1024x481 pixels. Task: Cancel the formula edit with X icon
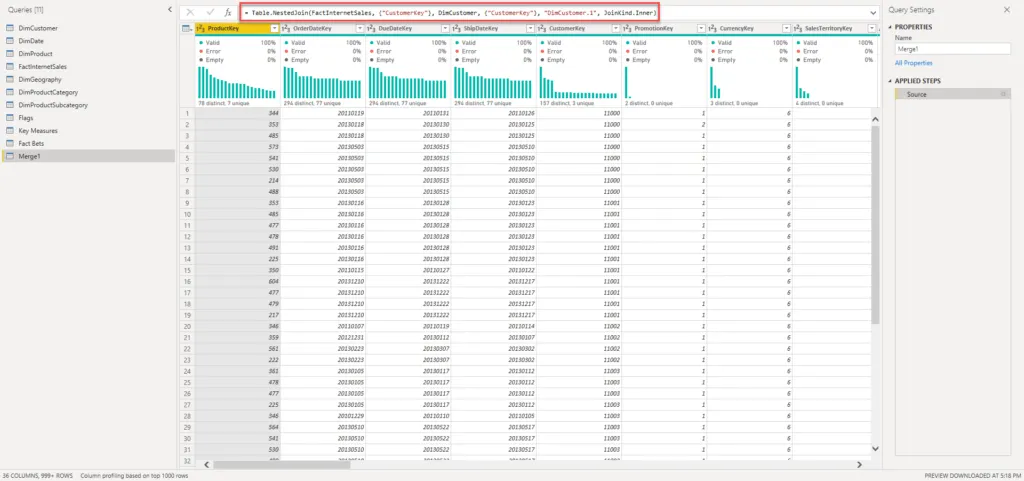point(190,12)
